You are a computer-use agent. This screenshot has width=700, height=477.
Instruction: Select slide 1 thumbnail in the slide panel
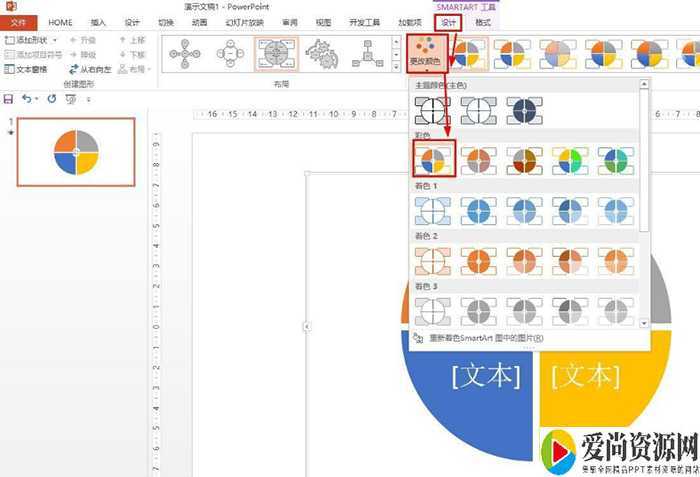point(76,151)
